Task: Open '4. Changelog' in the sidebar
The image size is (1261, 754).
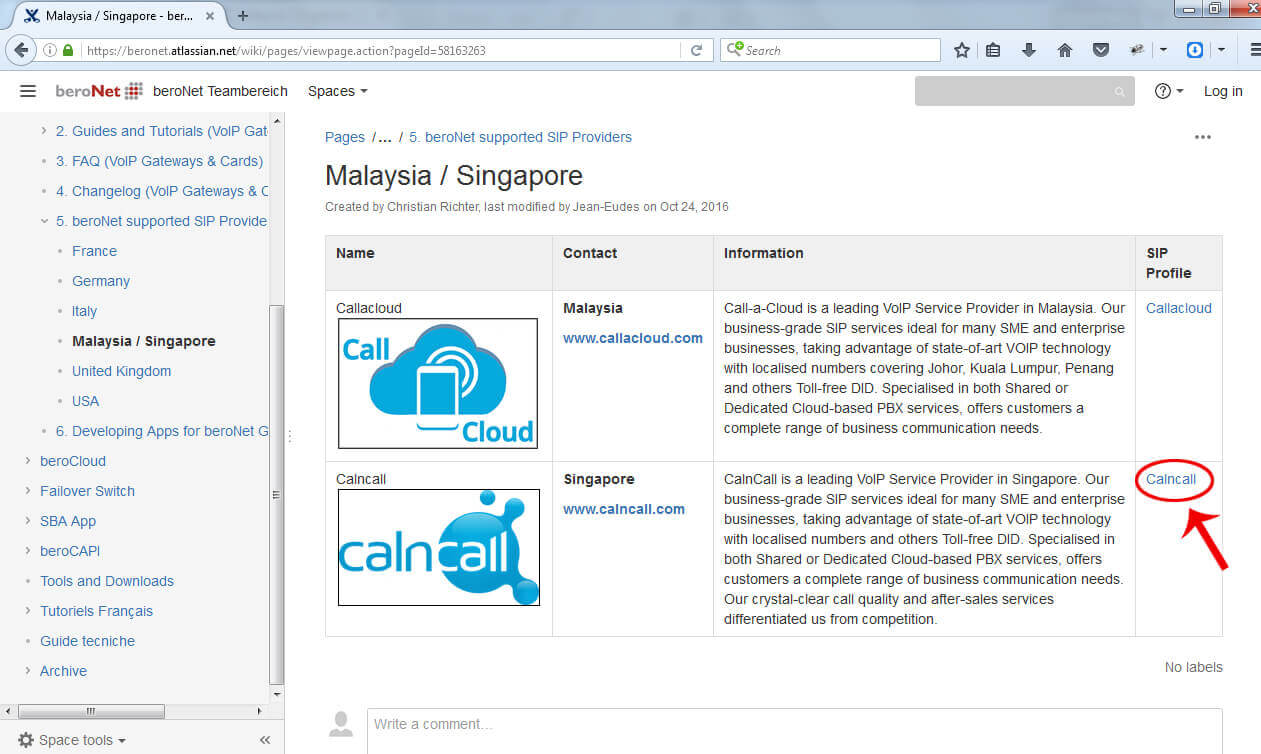Action: (162, 191)
